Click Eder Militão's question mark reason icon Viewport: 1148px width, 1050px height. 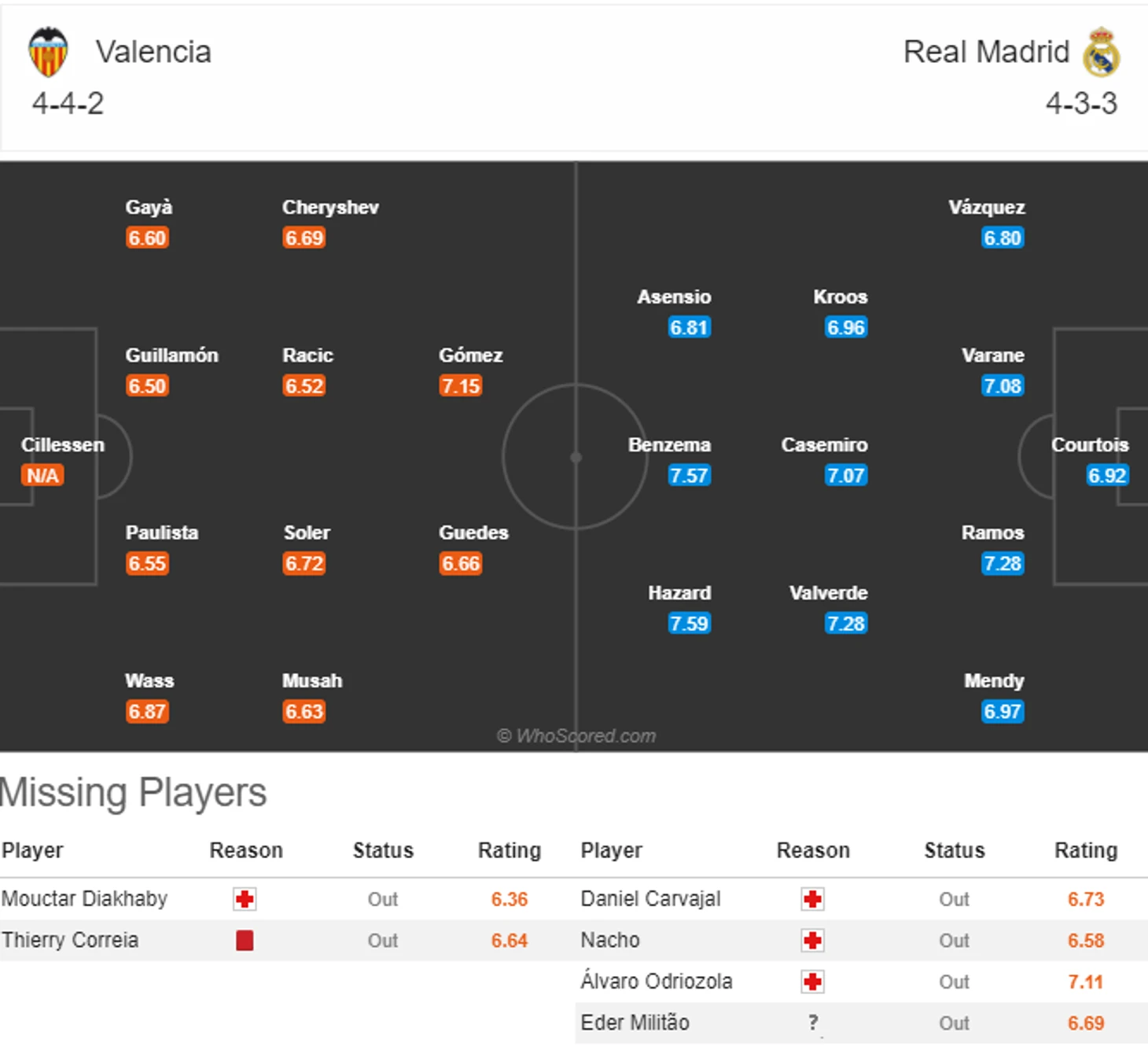[x=813, y=1022]
